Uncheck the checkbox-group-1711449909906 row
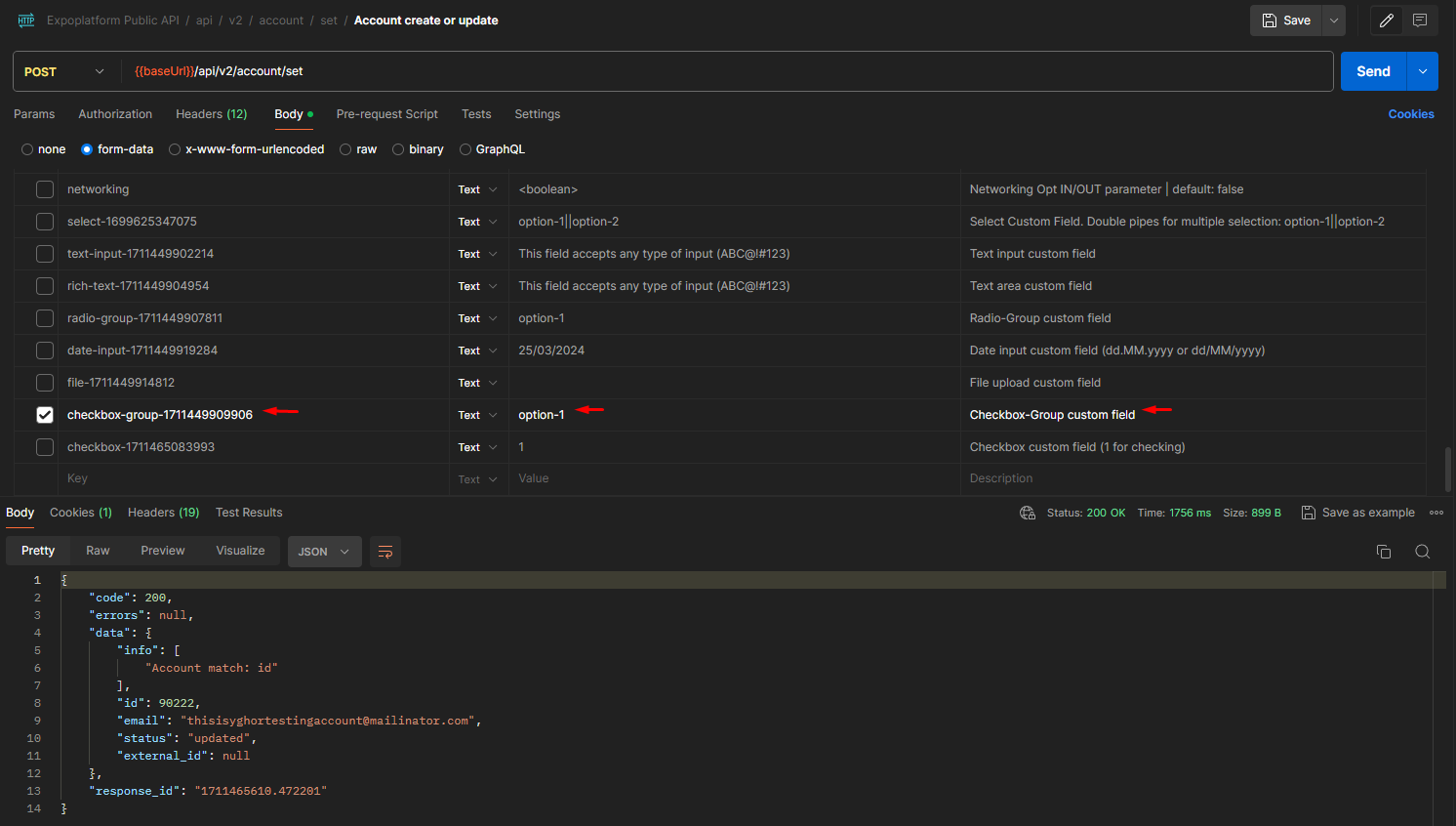This screenshot has width=1456, height=826. tap(44, 414)
